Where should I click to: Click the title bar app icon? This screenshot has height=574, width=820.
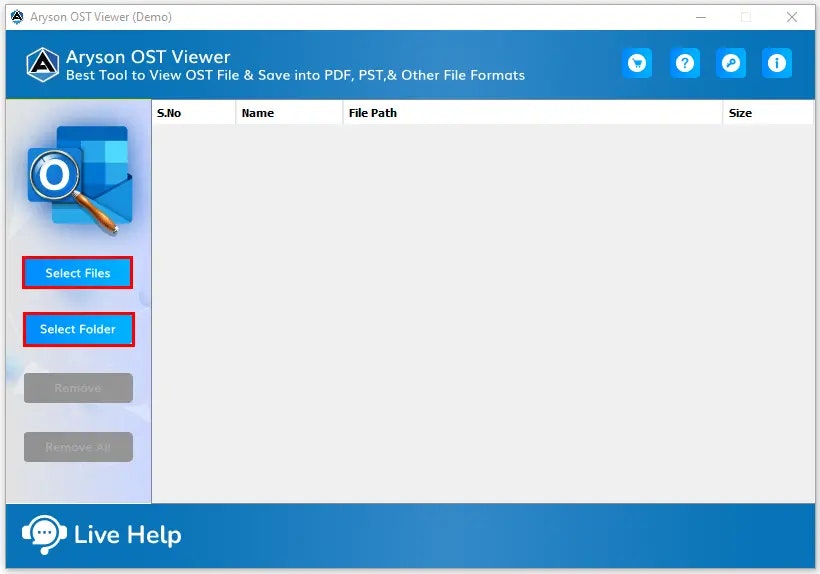pyautogui.click(x=17, y=17)
